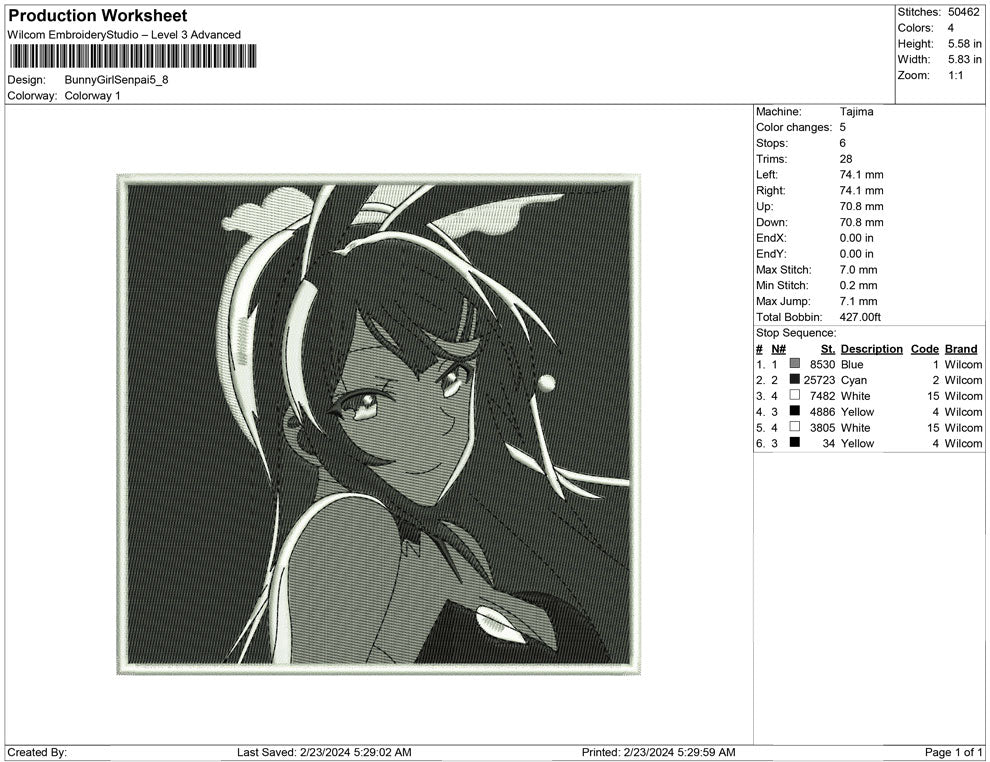Click the 'Production Worksheet' title
The width and height of the screenshot is (990, 762).
click(98, 16)
